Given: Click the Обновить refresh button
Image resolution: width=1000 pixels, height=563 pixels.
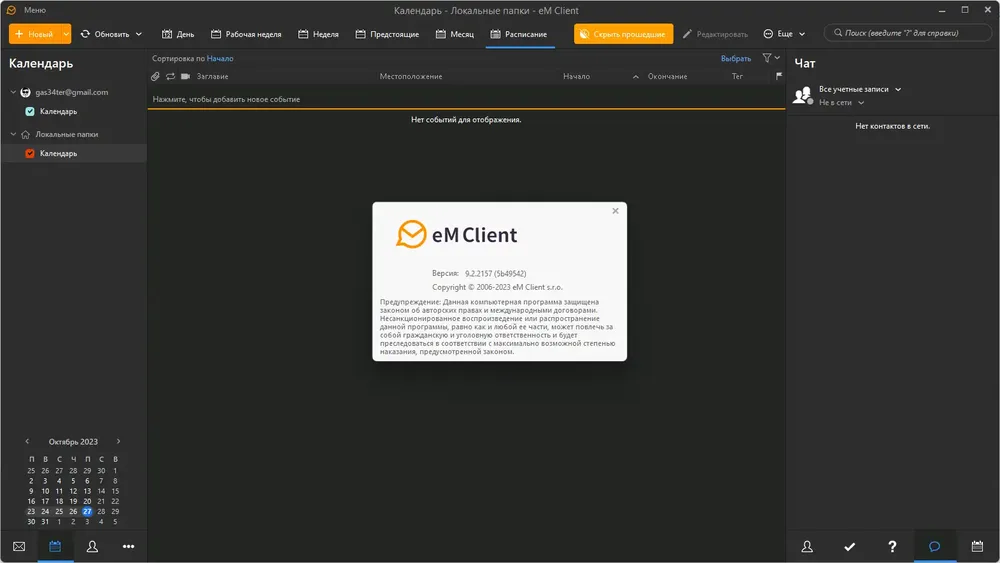Looking at the screenshot, I should point(105,34).
